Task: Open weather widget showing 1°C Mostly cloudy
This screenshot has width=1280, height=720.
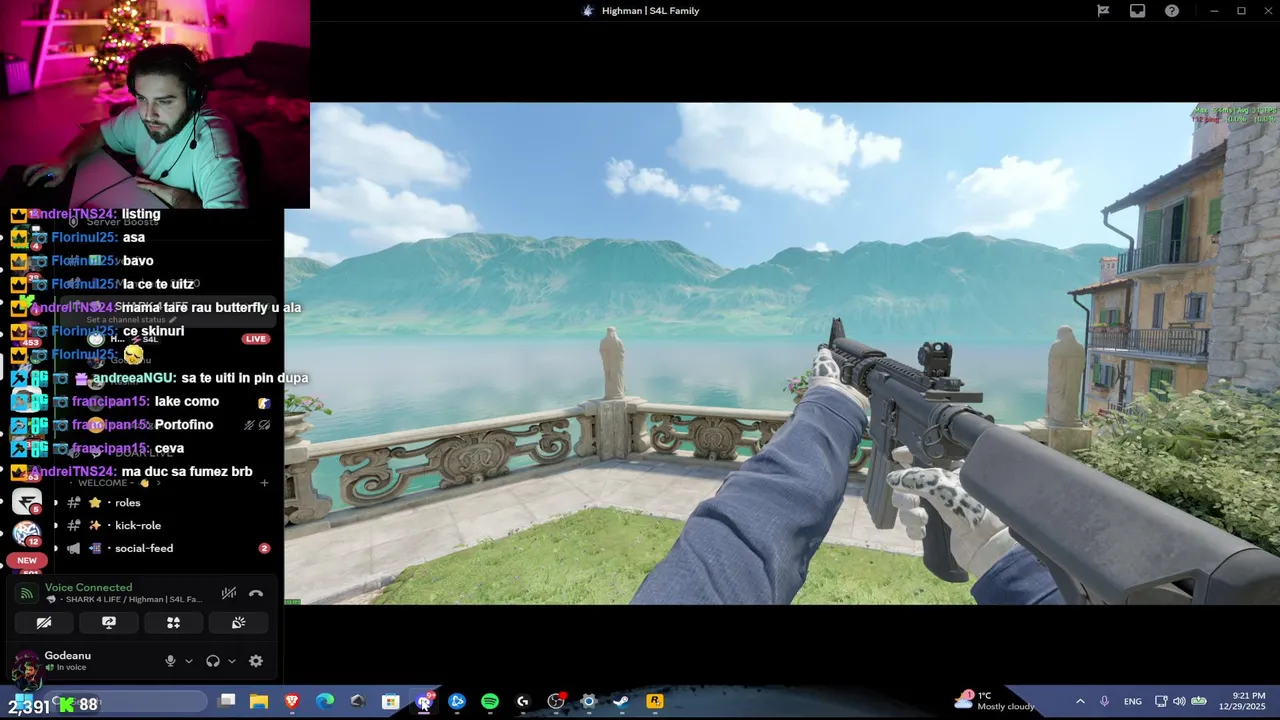Action: tap(996, 701)
